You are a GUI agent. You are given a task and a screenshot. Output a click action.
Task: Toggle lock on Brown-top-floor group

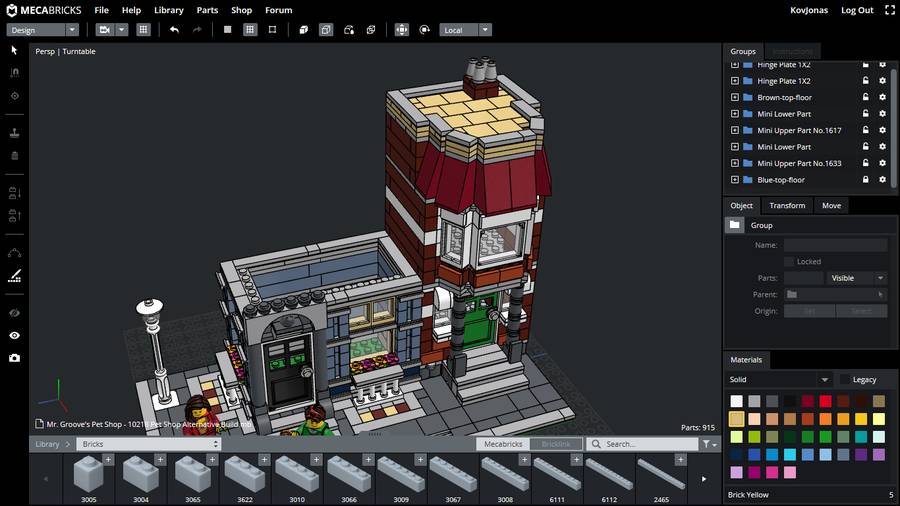point(866,98)
